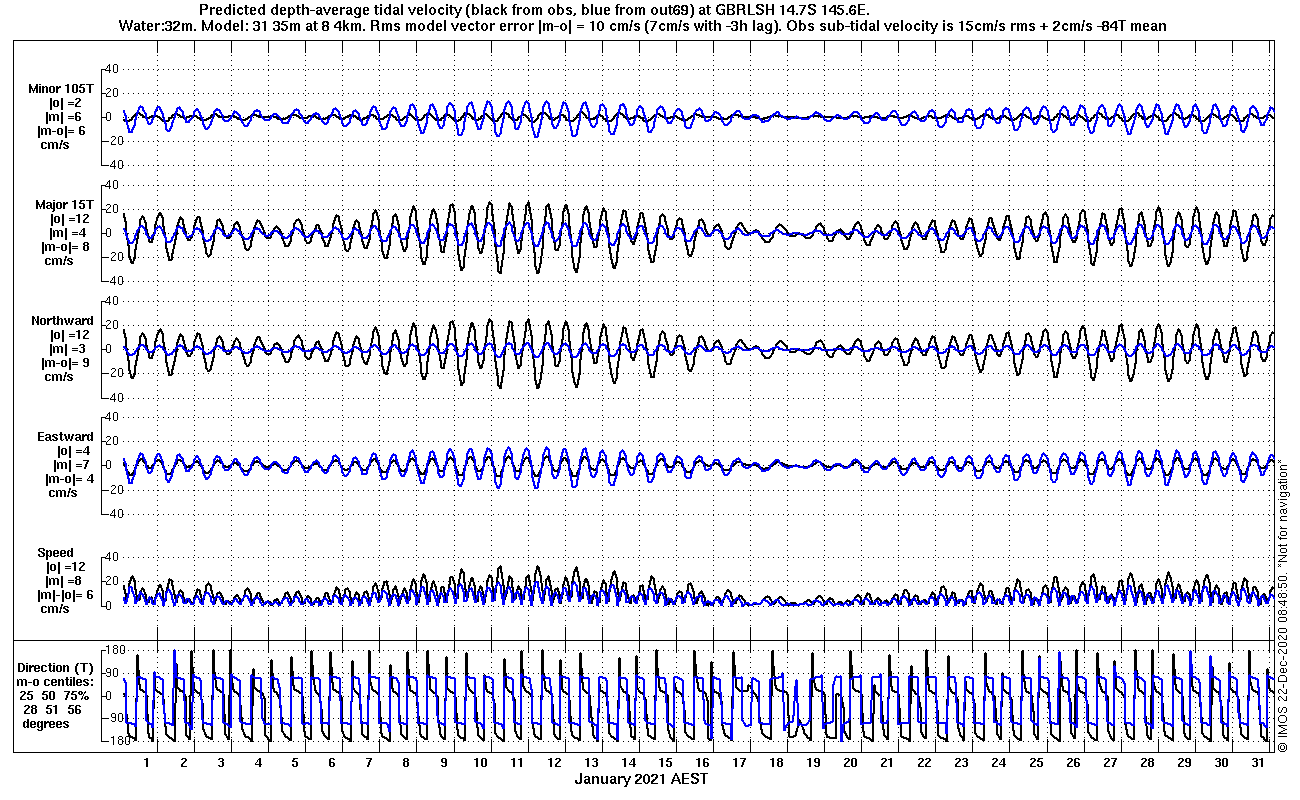Click '|o| =4' under Eastward
Image resolution: width=1300 pixels, height=800 pixels.
point(73,451)
